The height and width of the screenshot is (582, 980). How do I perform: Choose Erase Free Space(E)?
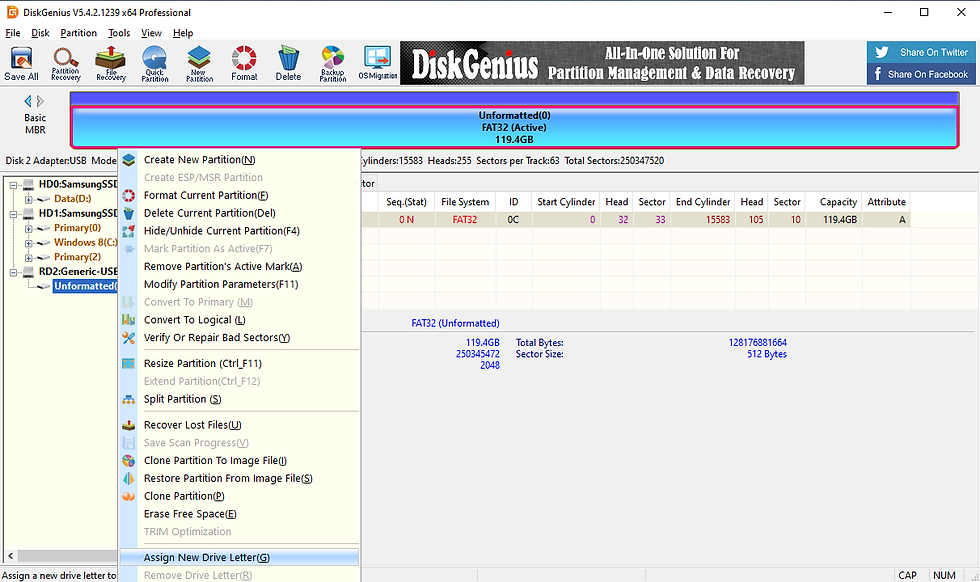[239, 514]
